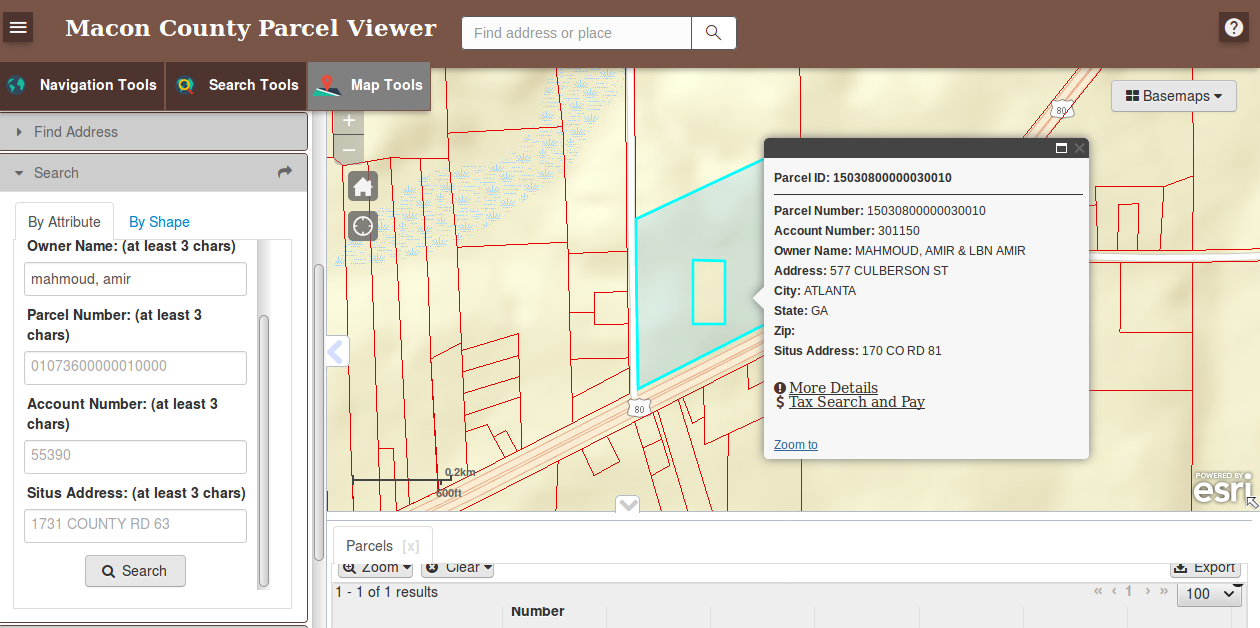
Task: Click the Zoom to link in the popup
Action: 796,445
